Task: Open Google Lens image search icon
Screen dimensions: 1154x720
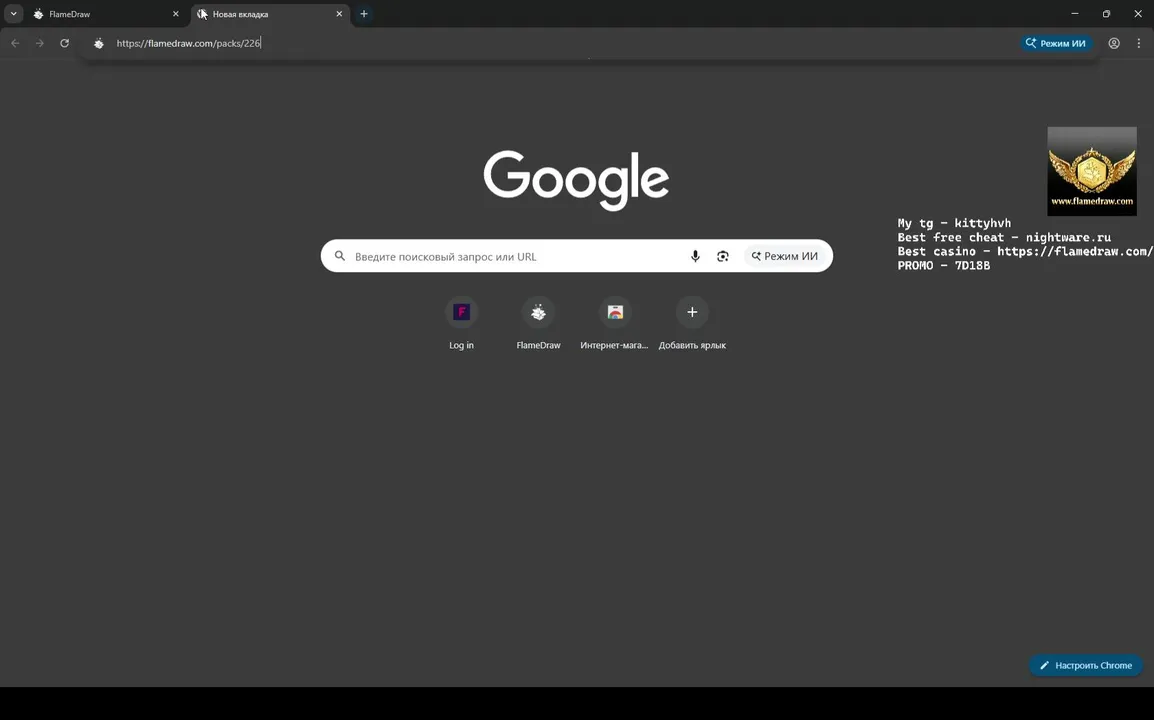Action: click(723, 256)
